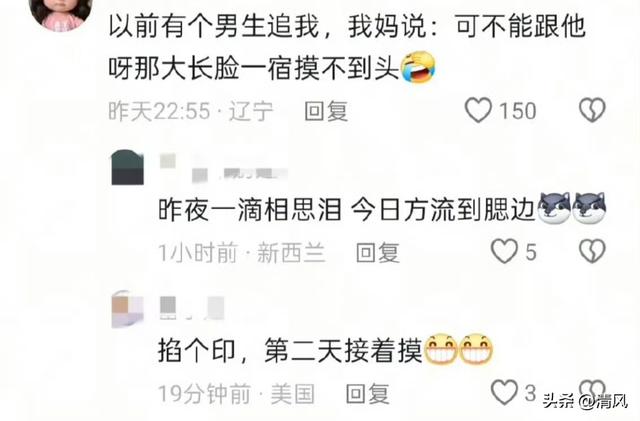The height and width of the screenshot is (421, 640).
Task: Select comment text 昨夜一滴相思泪
Action: tap(250, 209)
